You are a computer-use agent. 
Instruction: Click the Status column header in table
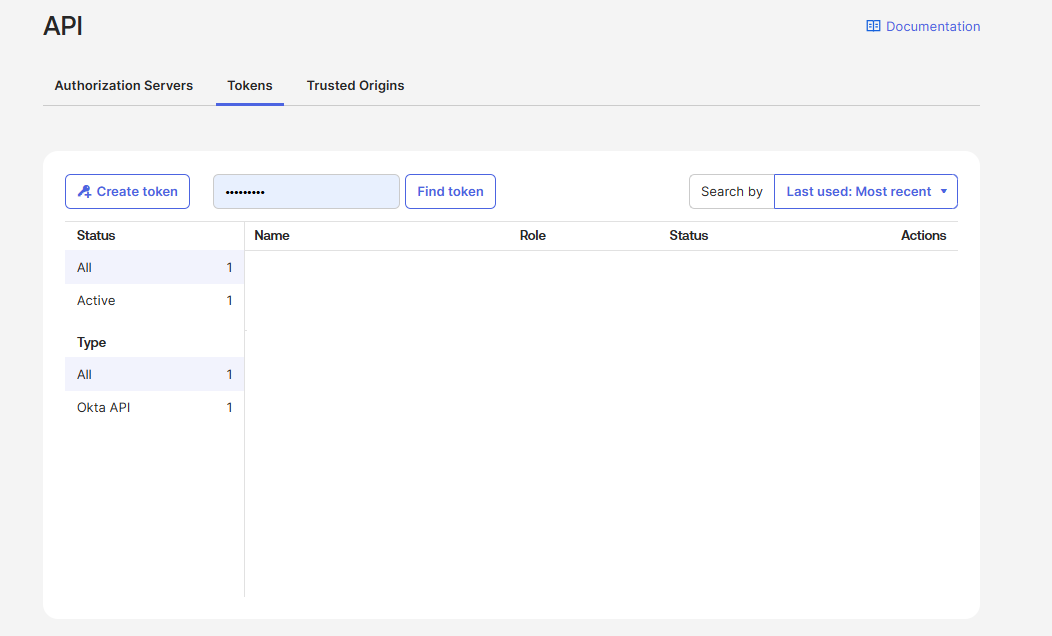[x=689, y=236]
